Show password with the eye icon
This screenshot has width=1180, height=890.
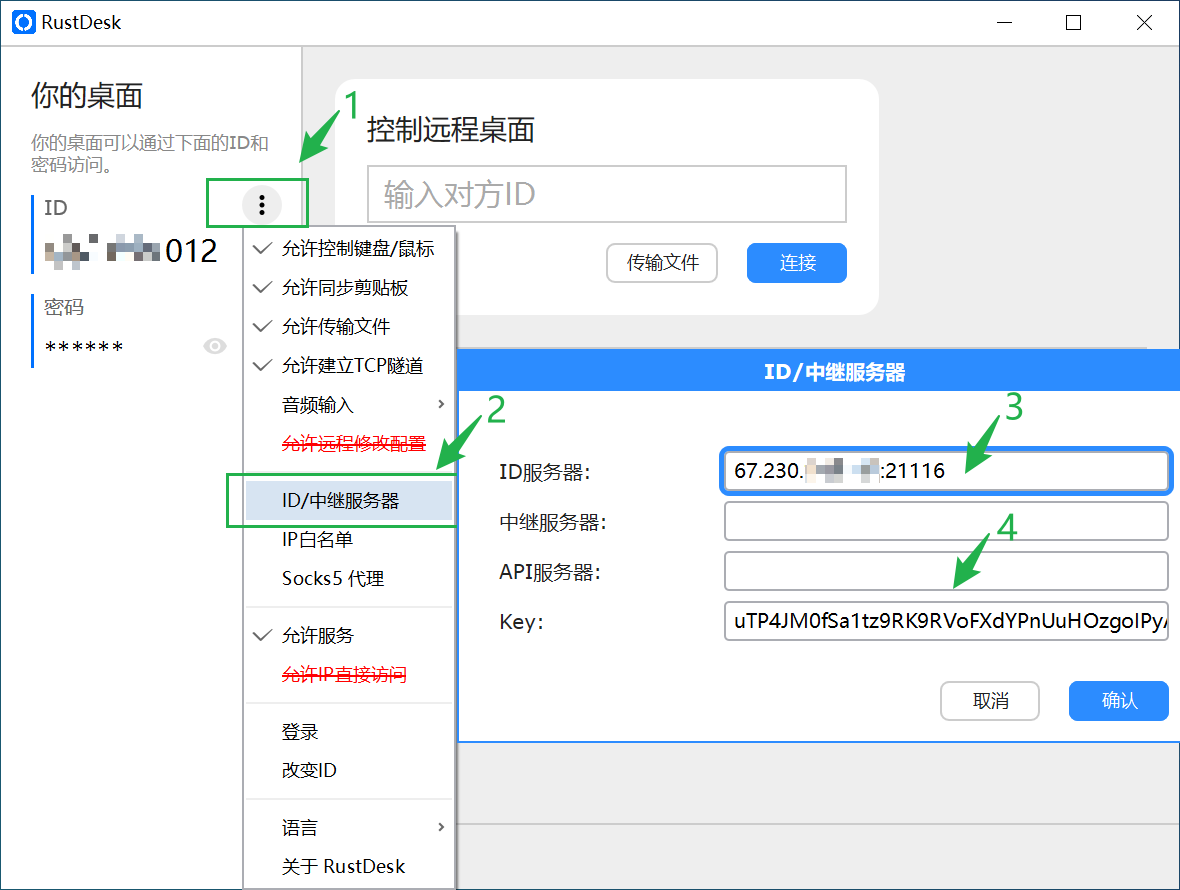tap(214, 346)
